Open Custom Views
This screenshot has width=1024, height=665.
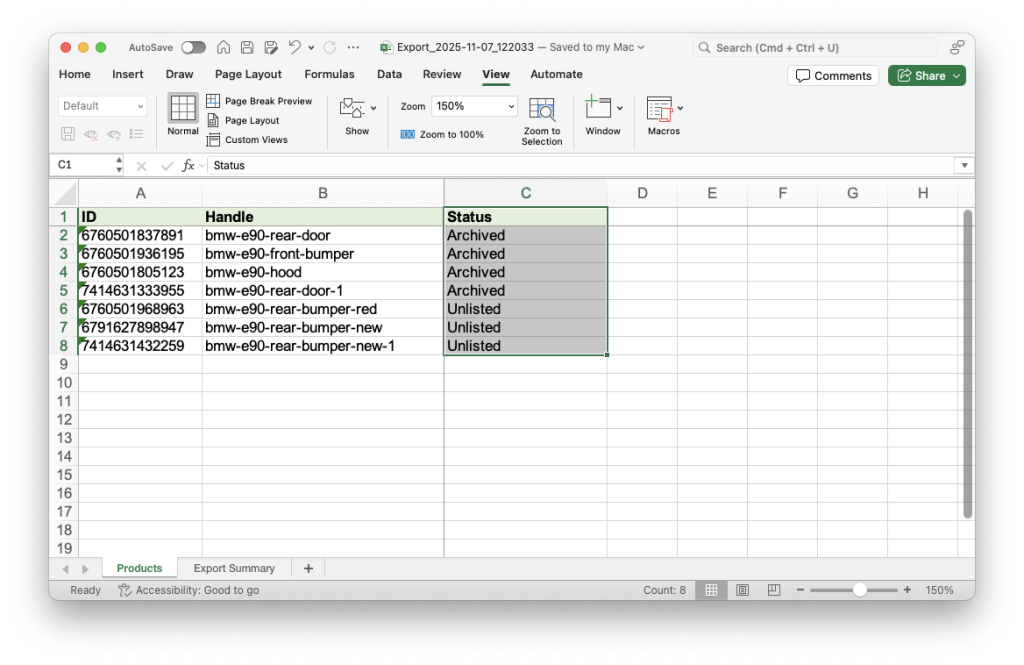pos(251,139)
